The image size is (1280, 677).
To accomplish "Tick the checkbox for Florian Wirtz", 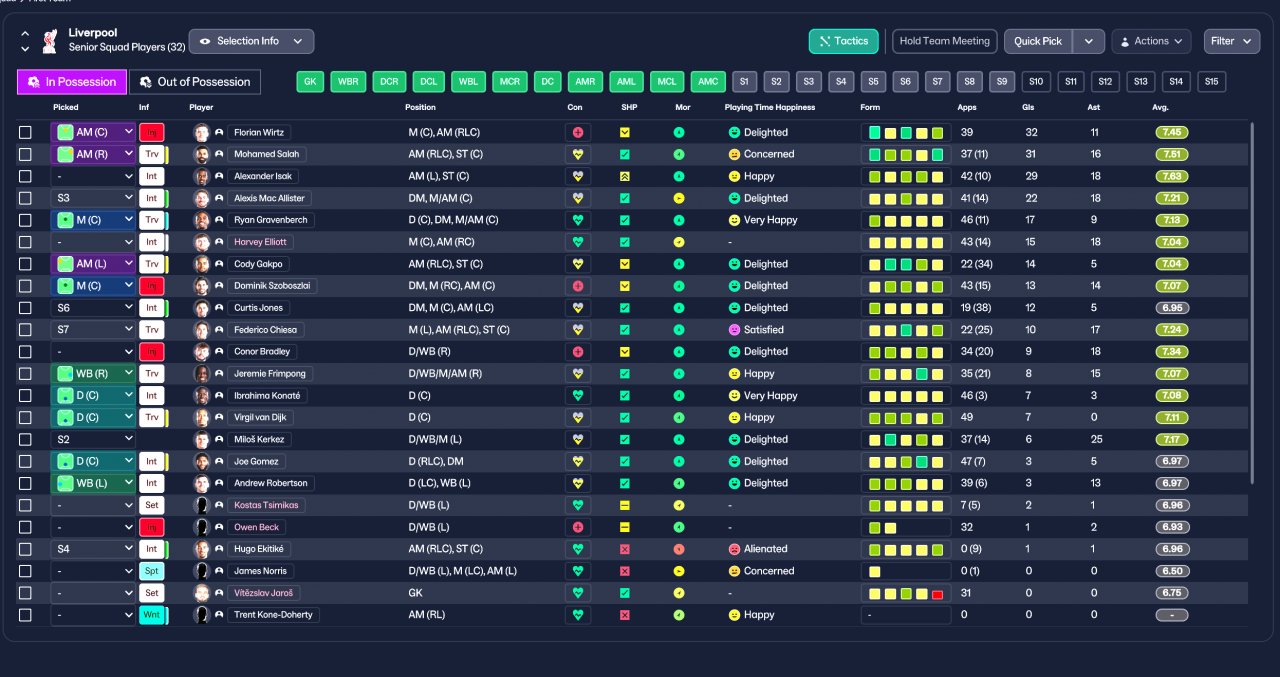I will tap(25, 132).
